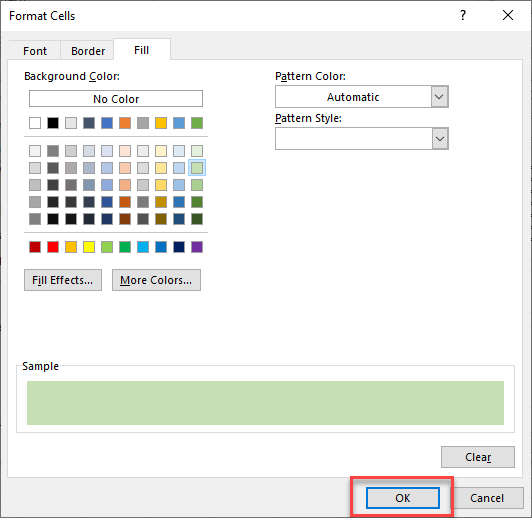Choose dark red standard color swatch
This screenshot has width=532, height=518.
coord(35,247)
